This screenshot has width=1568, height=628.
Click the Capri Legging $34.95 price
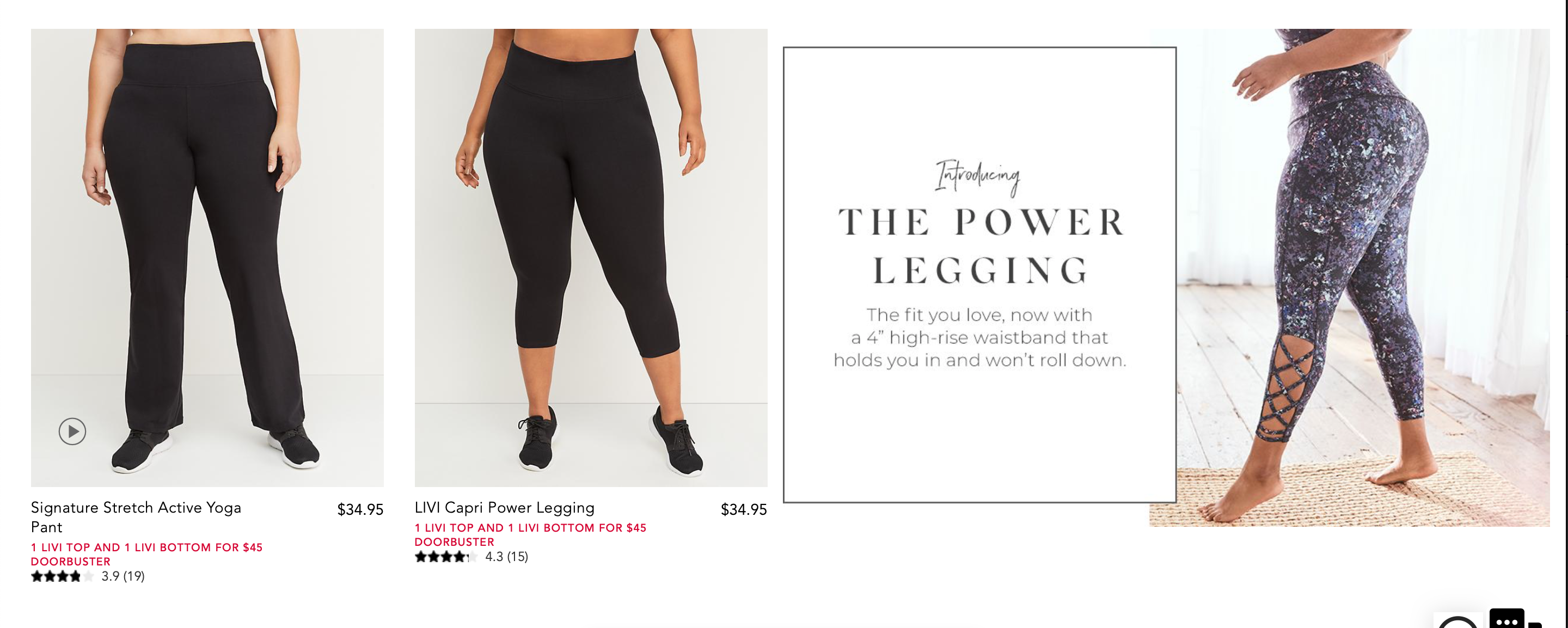pyautogui.click(x=744, y=509)
